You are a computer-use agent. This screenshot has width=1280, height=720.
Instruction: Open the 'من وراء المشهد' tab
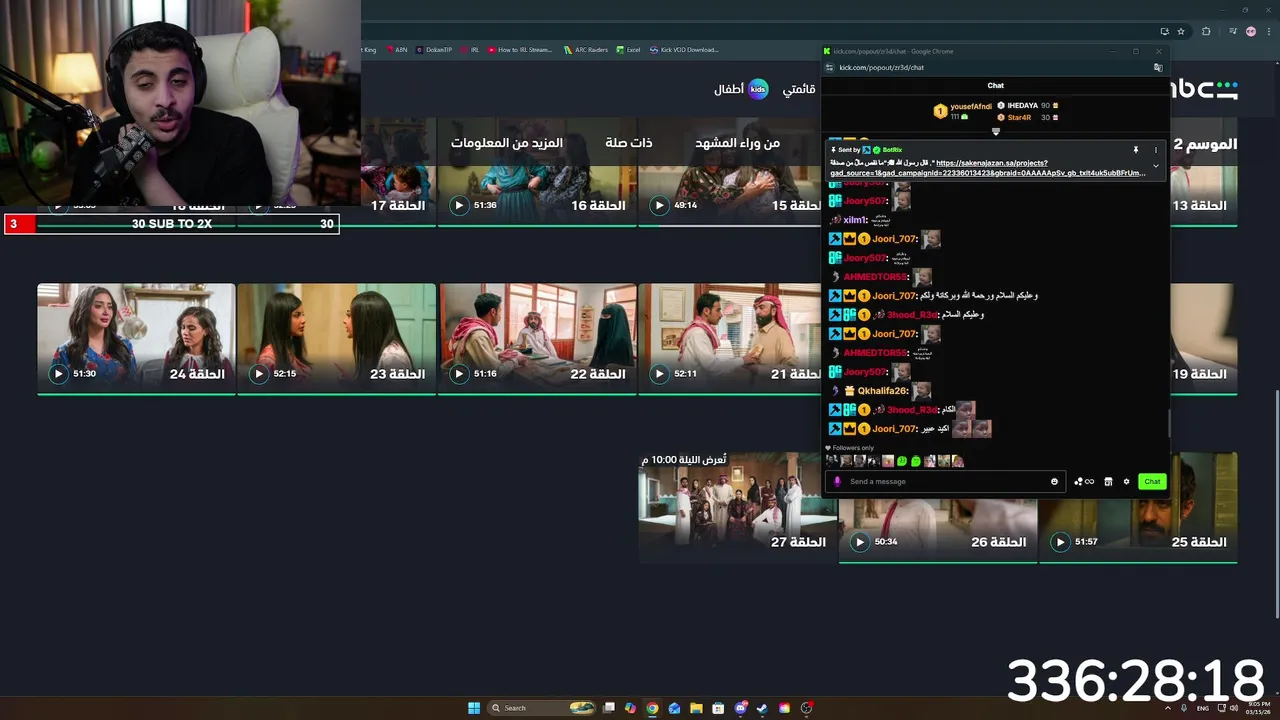pyautogui.click(x=737, y=143)
